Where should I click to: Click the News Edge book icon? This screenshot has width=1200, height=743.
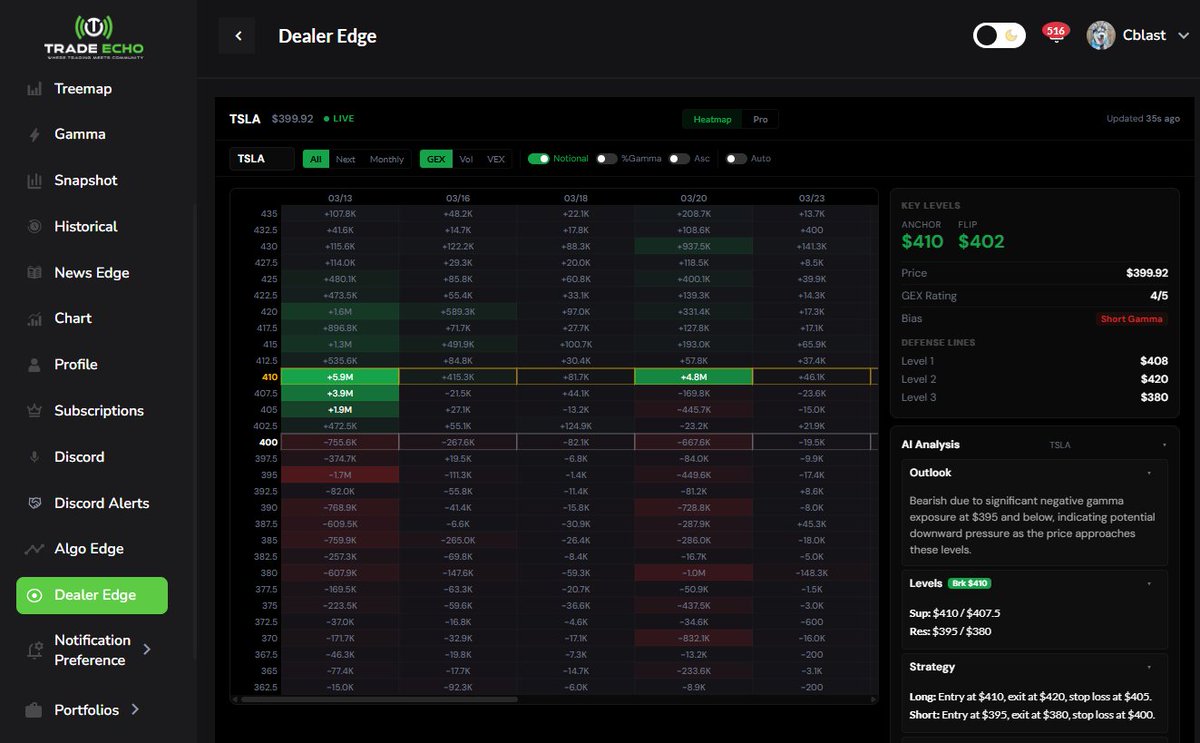34,273
